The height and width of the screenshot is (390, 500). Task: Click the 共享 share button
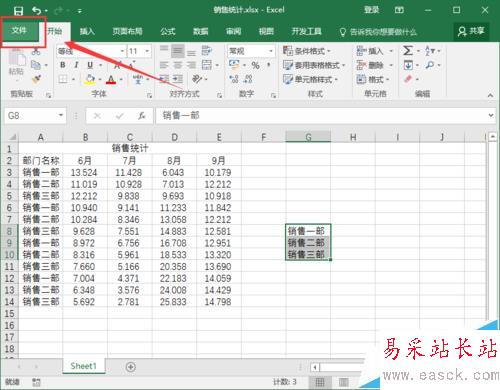click(471, 31)
